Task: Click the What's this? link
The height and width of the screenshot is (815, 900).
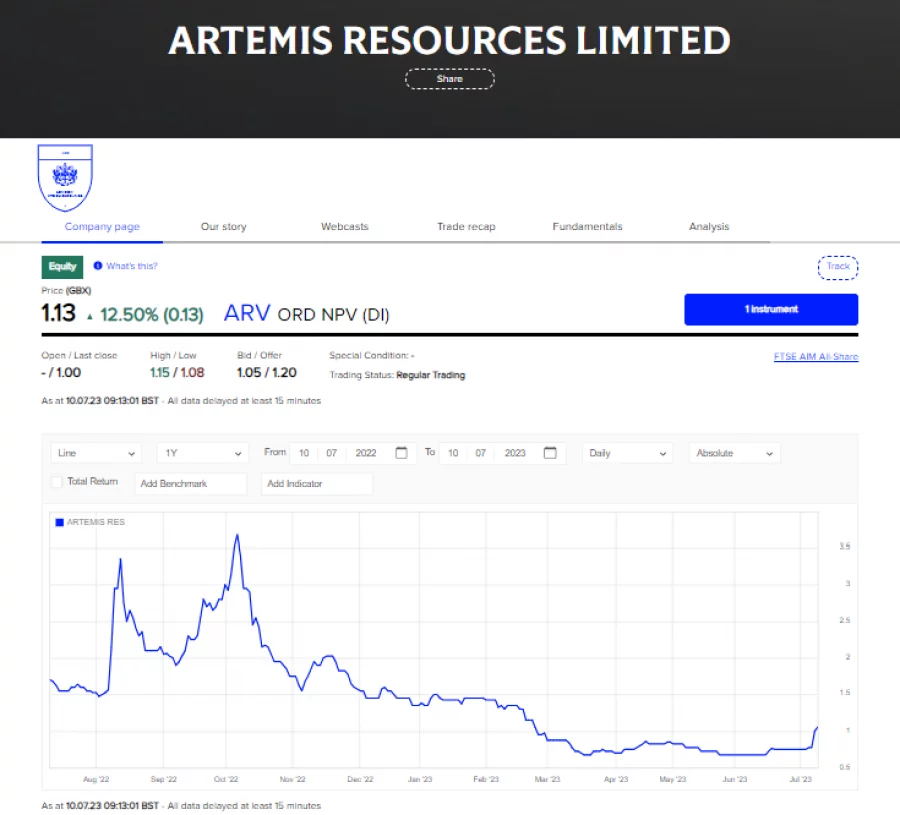Action: click(131, 266)
